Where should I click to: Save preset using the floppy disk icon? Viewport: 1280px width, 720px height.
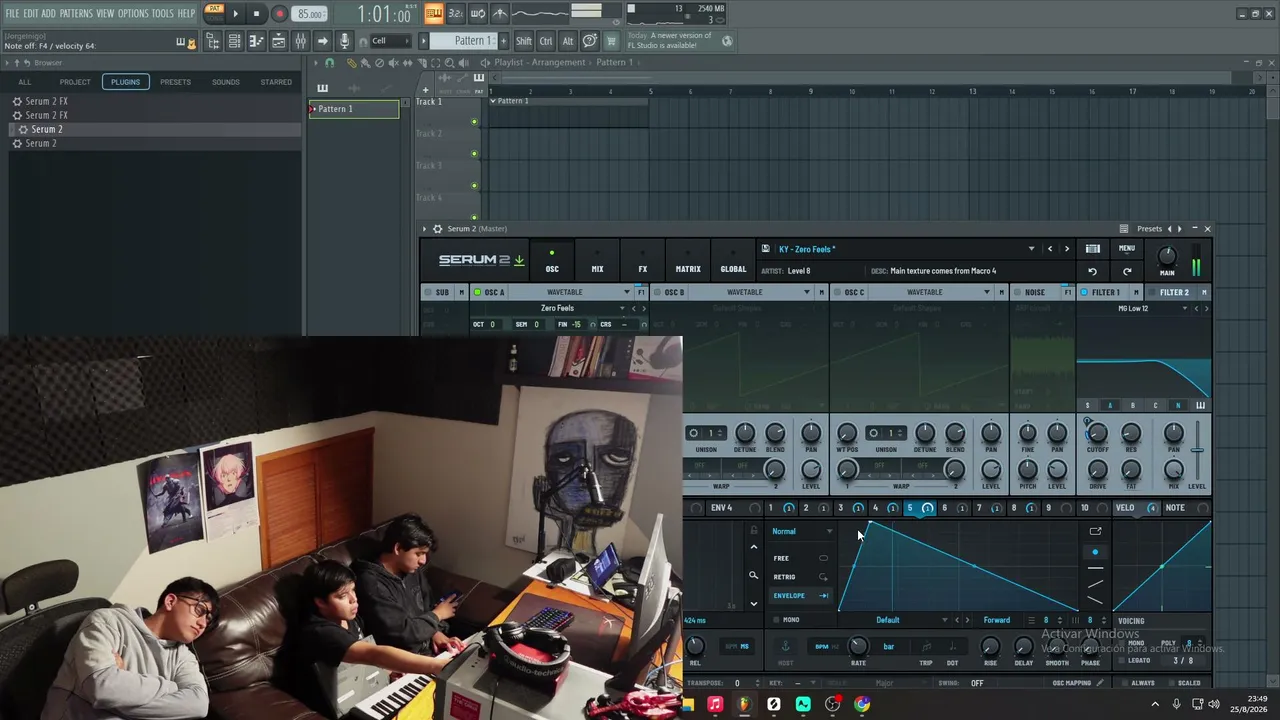[766, 249]
